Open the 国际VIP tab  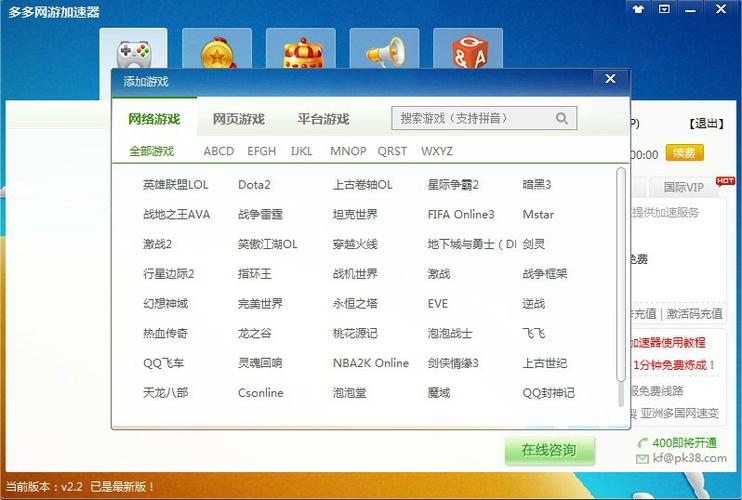coord(683,187)
